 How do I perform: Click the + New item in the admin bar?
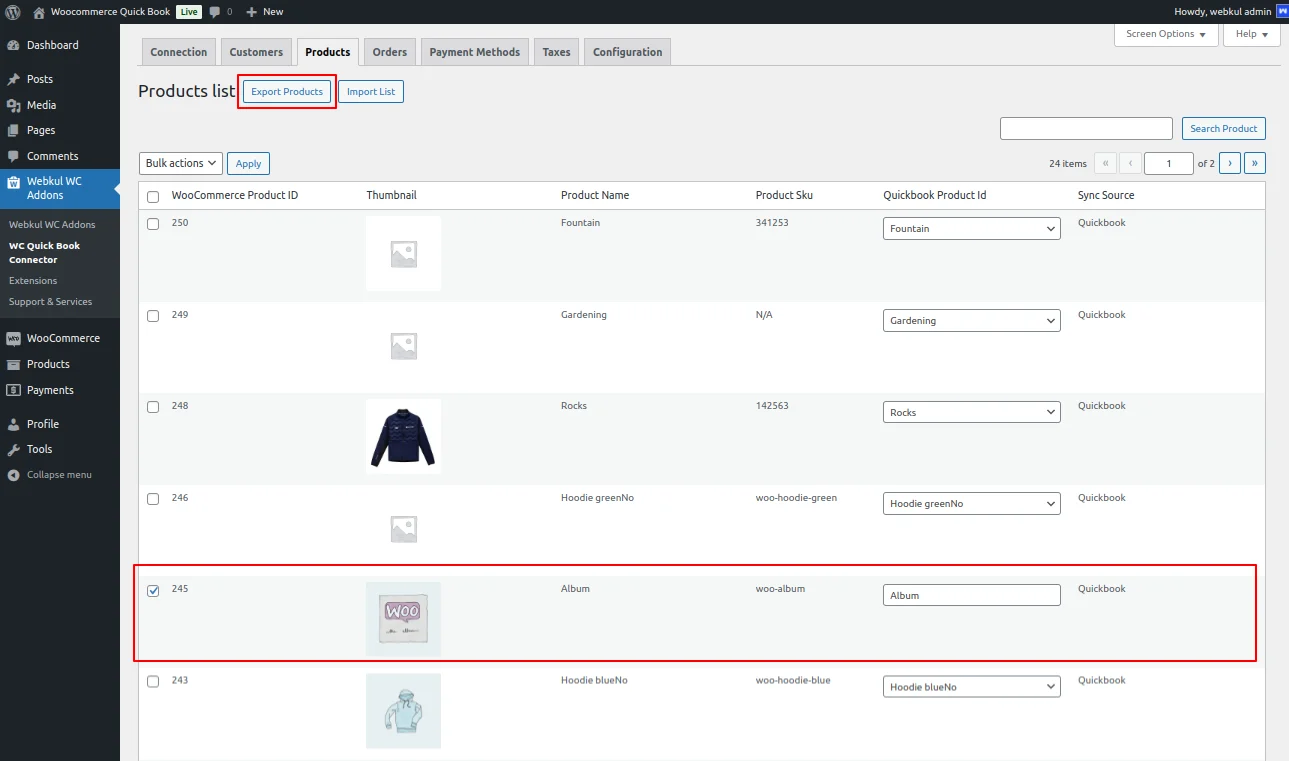point(264,12)
